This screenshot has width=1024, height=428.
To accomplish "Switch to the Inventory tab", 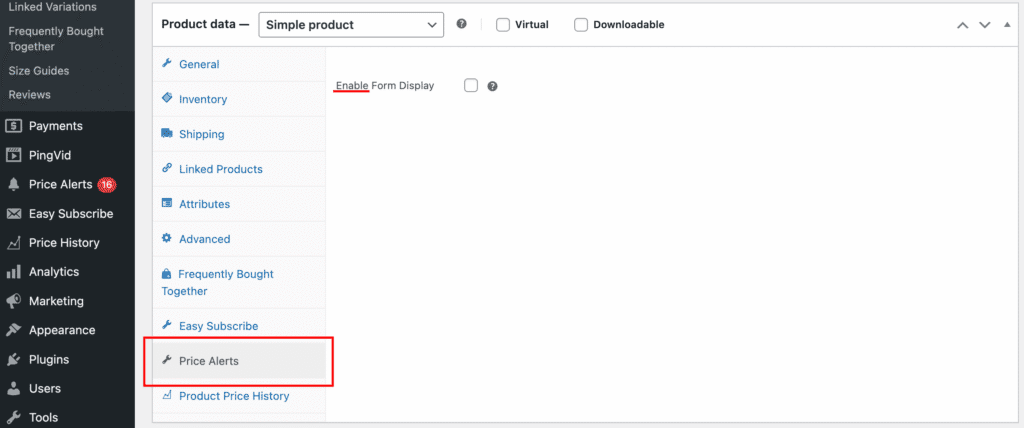I will coord(202,99).
